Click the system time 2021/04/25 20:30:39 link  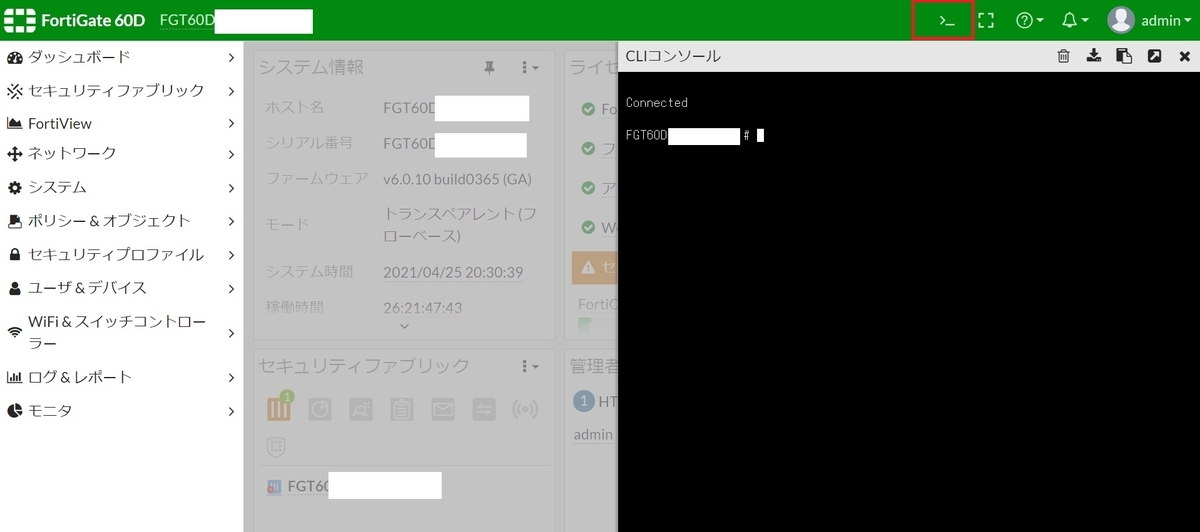coord(454,273)
